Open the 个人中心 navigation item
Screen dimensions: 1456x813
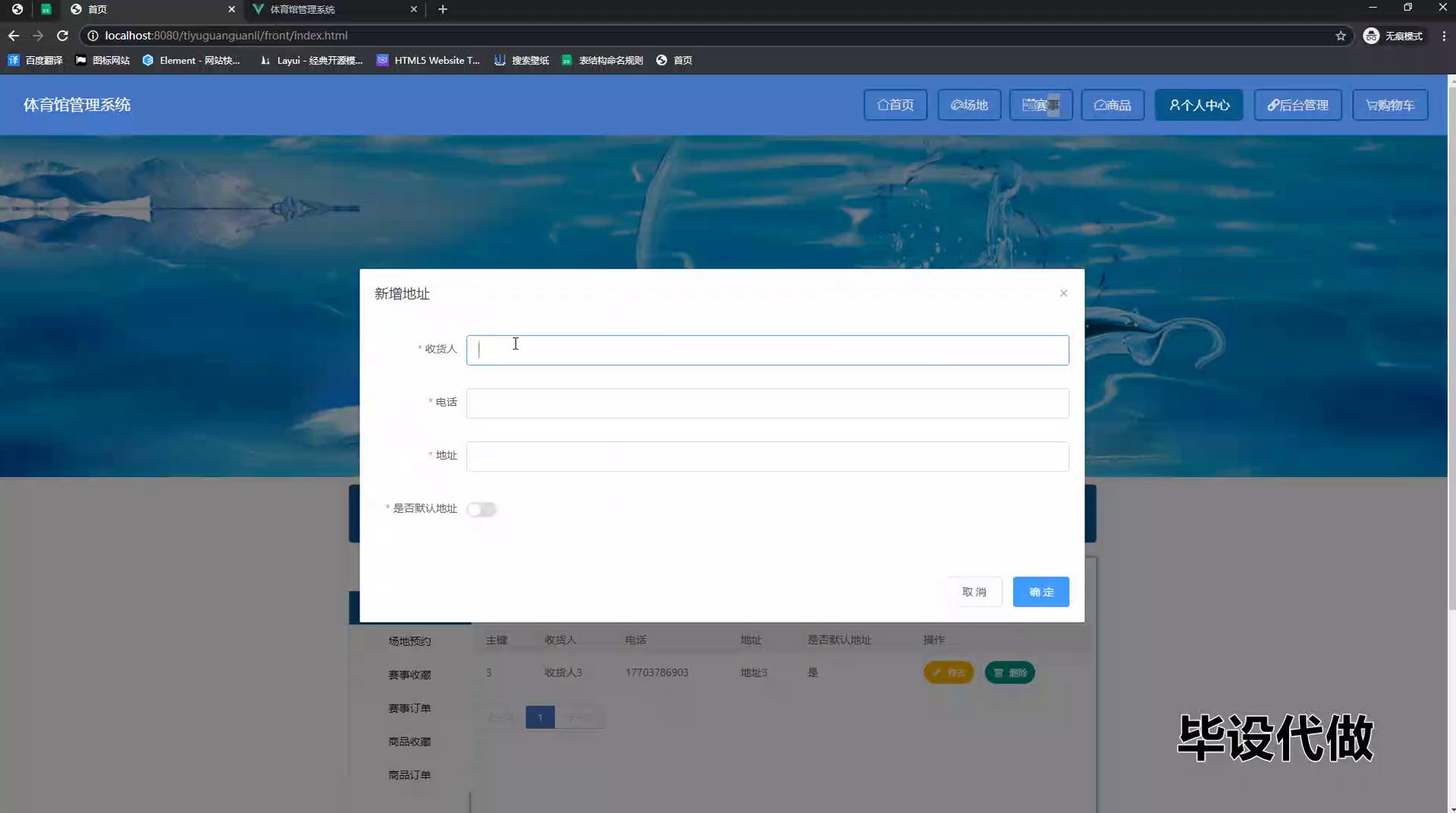click(x=1198, y=105)
